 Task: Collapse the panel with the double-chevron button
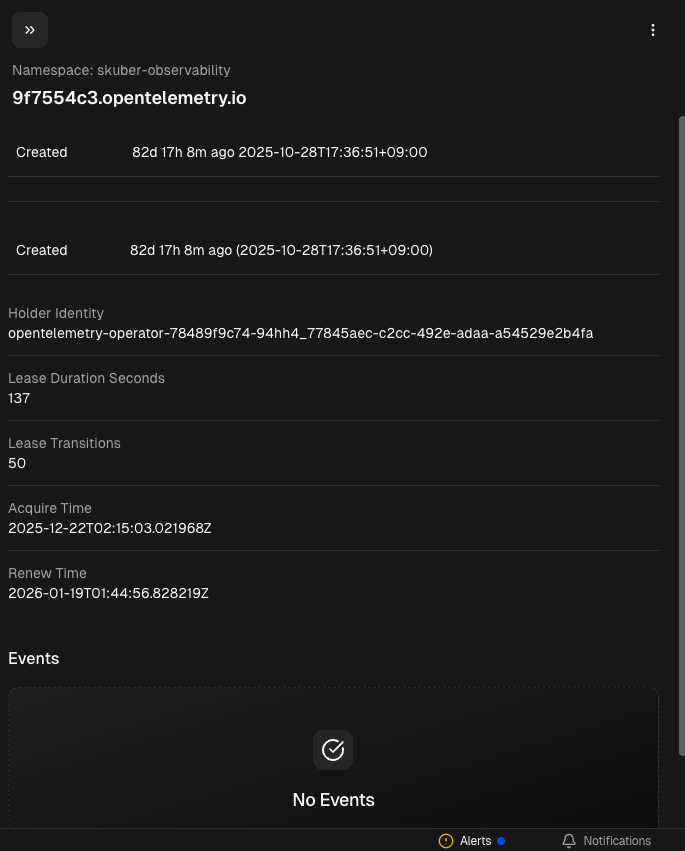(x=30, y=30)
